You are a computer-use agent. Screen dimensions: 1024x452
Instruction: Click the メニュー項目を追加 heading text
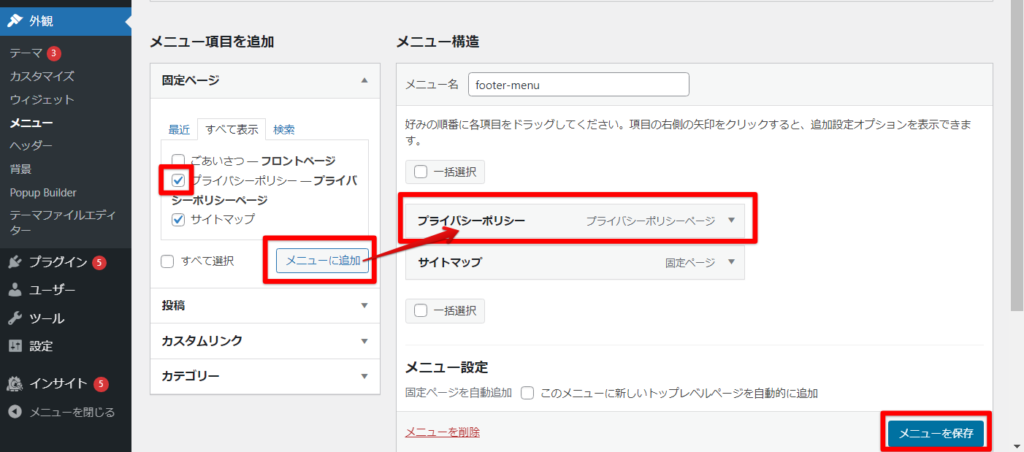[212, 42]
